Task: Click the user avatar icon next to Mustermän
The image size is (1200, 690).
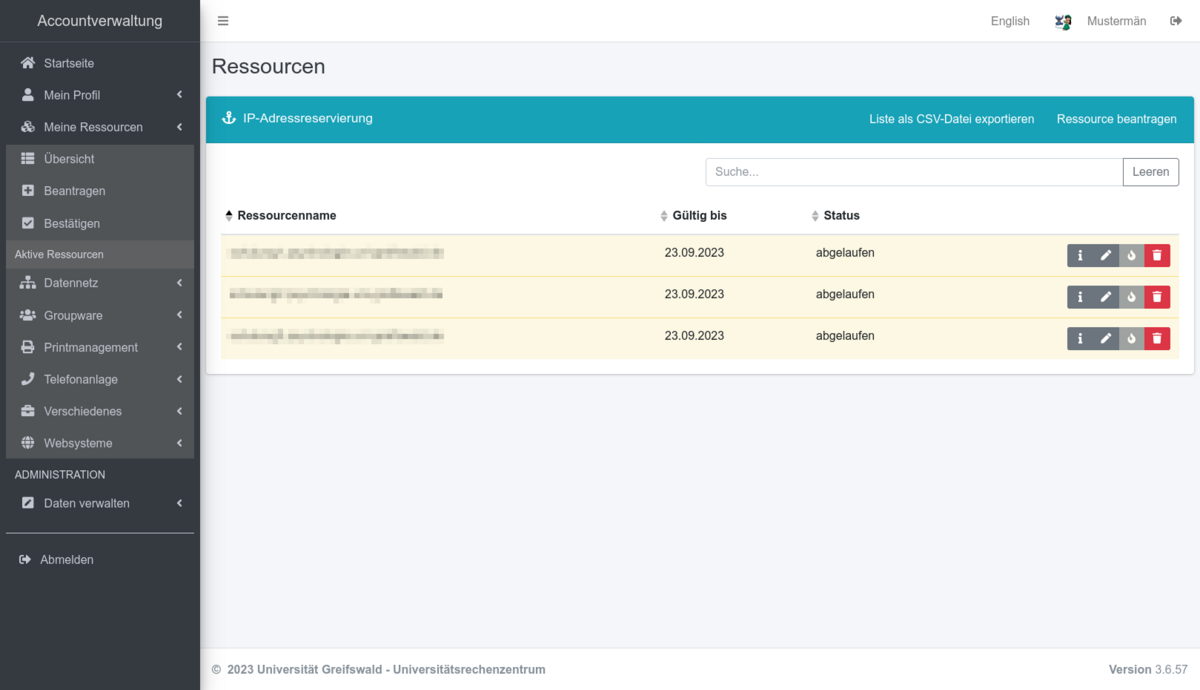Action: tap(1063, 21)
